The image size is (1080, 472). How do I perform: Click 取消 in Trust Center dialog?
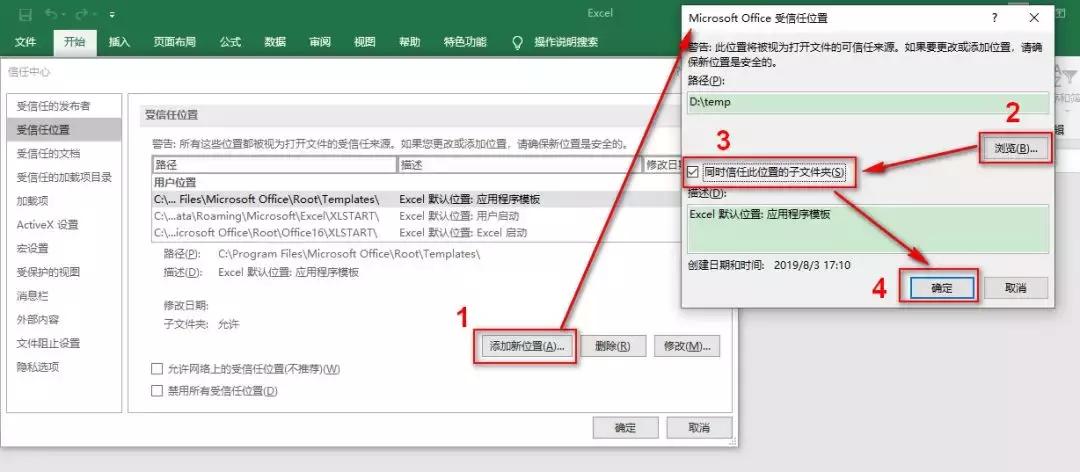pos(699,428)
